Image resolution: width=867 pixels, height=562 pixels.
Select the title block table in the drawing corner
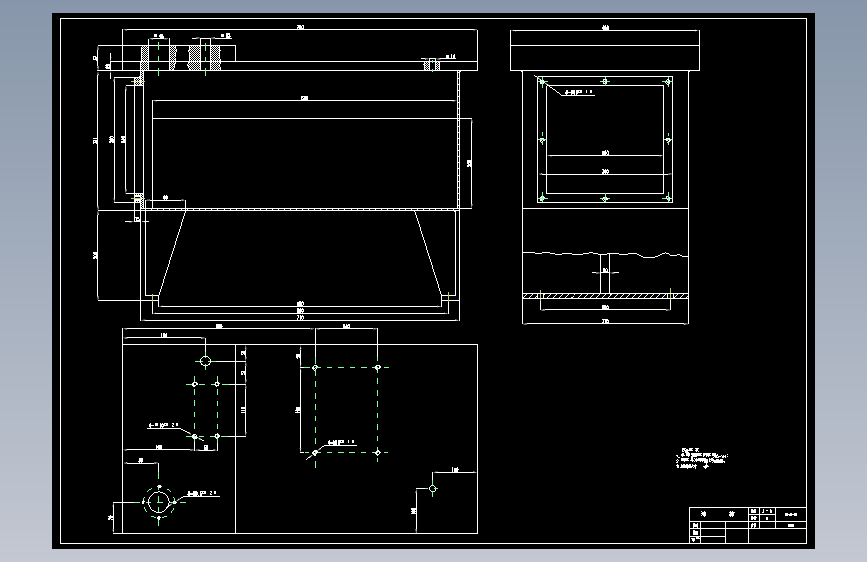tap(748, 525)
